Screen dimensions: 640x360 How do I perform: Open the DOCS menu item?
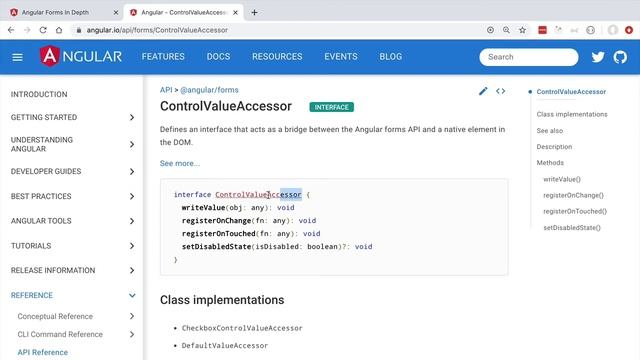[218, 57]
